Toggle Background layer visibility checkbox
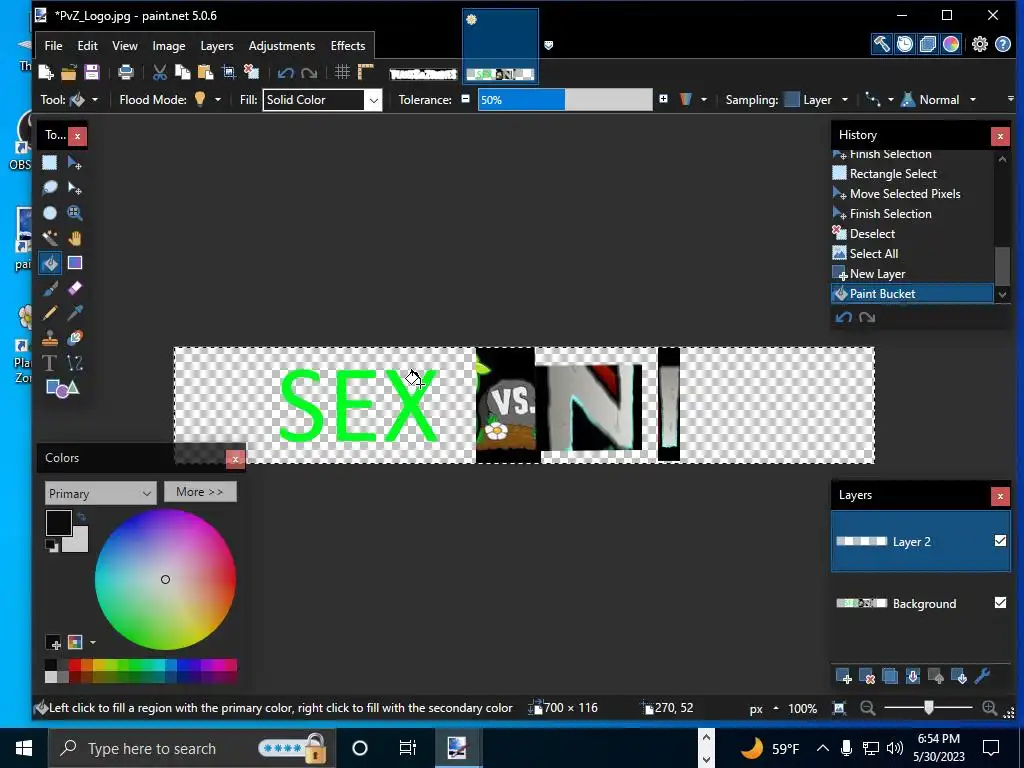Image resolution: width=1024 pixels, height=768 pixels. 1000,603
